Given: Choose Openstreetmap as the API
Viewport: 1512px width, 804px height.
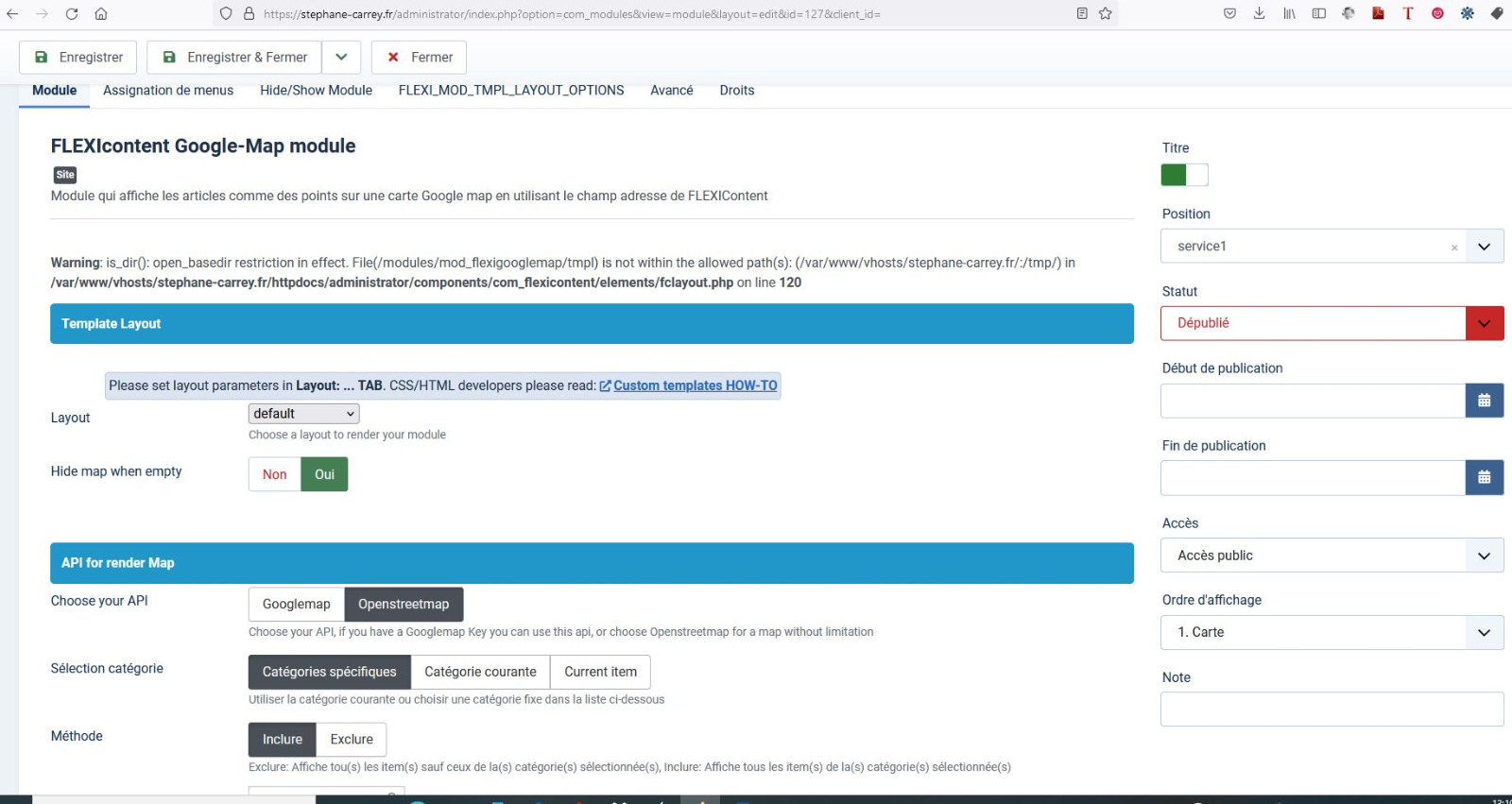Looking at the screenshot, I should (404, 605).
